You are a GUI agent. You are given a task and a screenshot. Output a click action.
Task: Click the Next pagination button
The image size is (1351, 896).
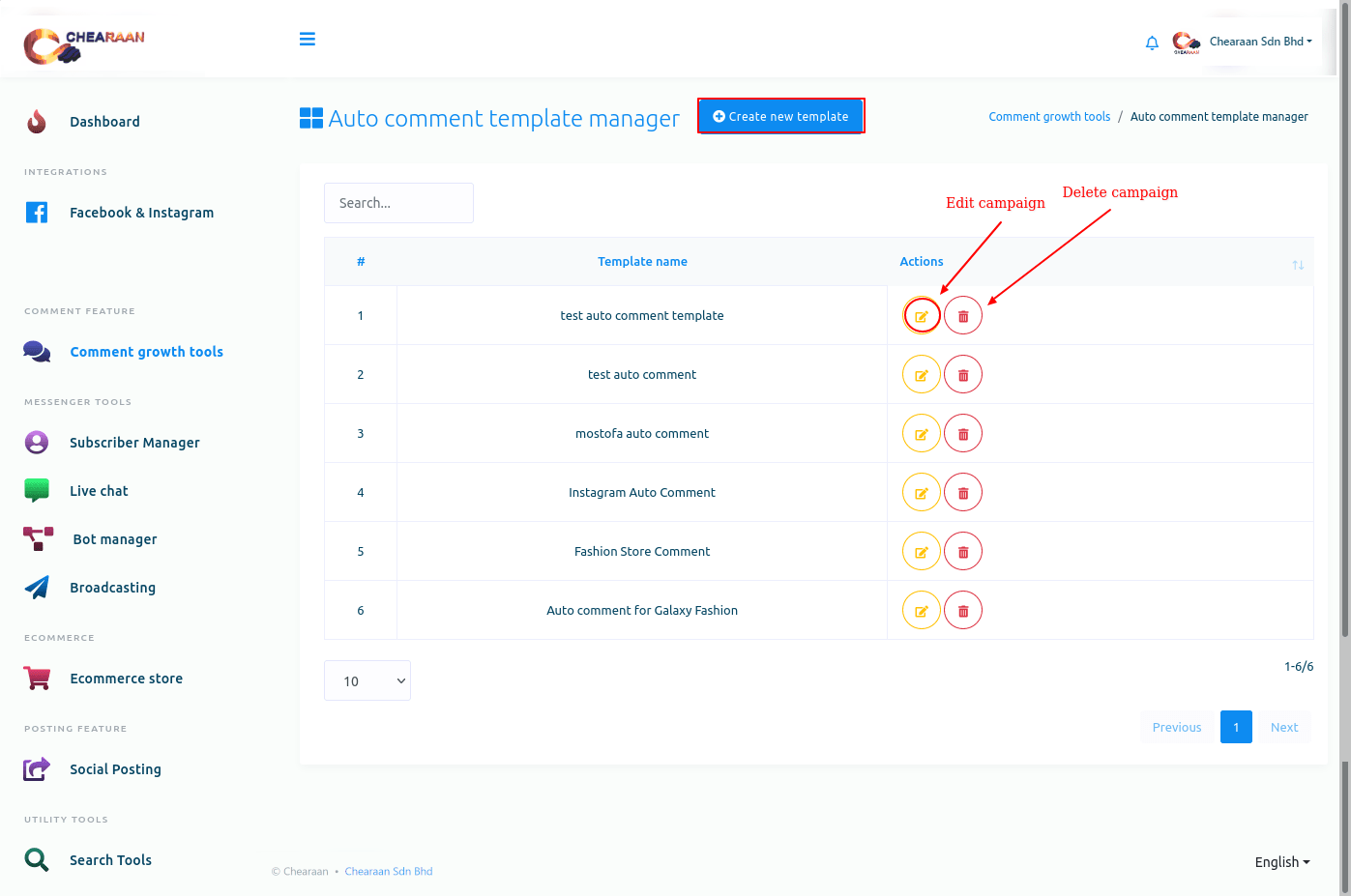point(1283,728)
